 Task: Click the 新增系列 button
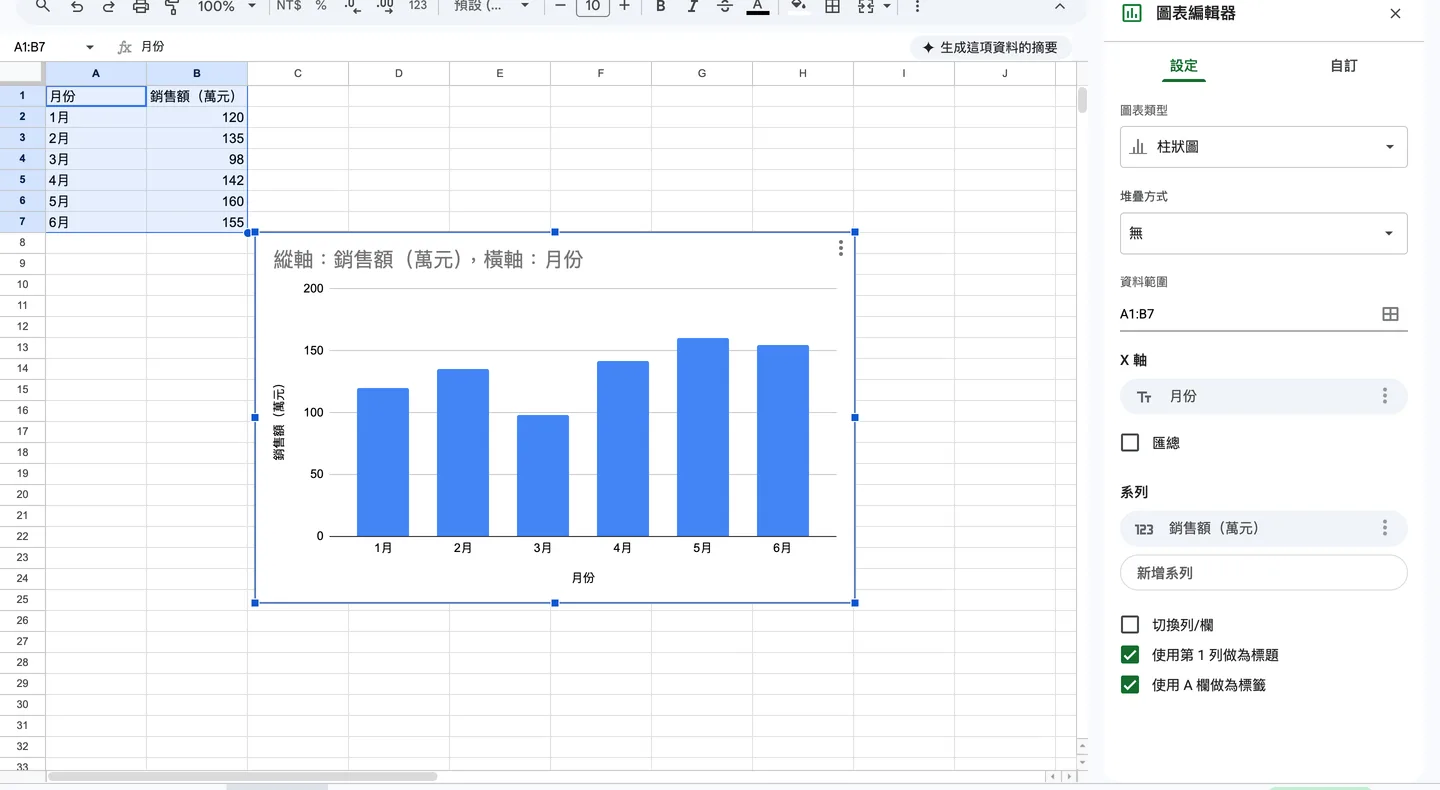(x=1264, y=573)
